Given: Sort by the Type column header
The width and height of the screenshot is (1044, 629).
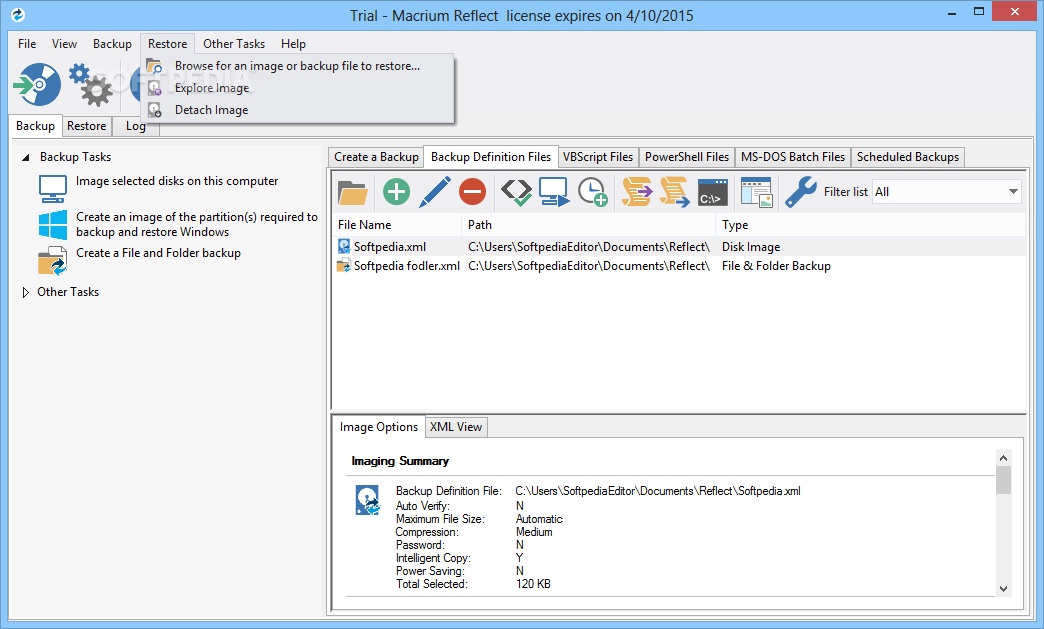Looking at the screenshot, I should [x=871, y=225].
